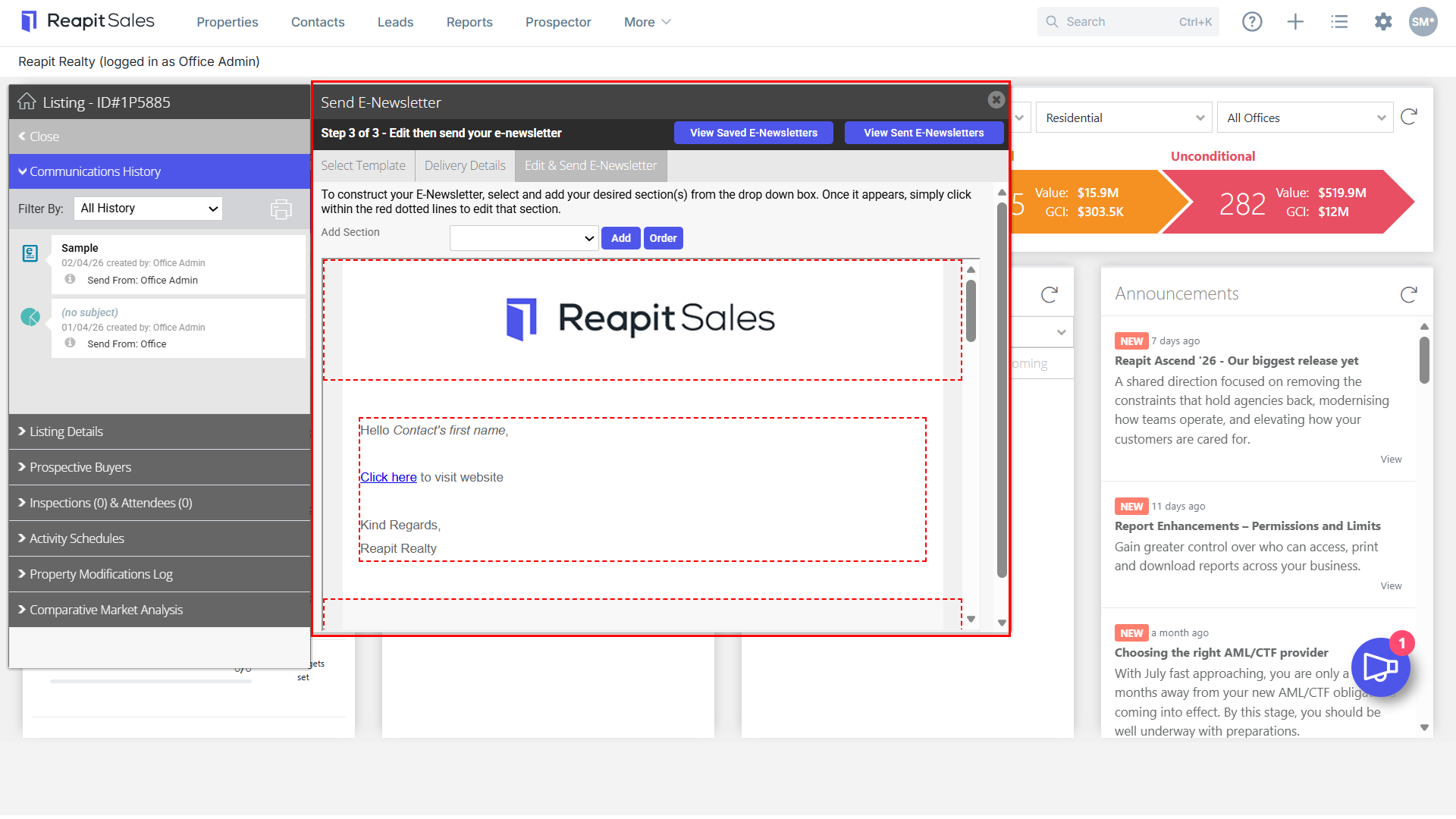Click the 'Click here' website link

pyautogui.click(x=388, y=477)
